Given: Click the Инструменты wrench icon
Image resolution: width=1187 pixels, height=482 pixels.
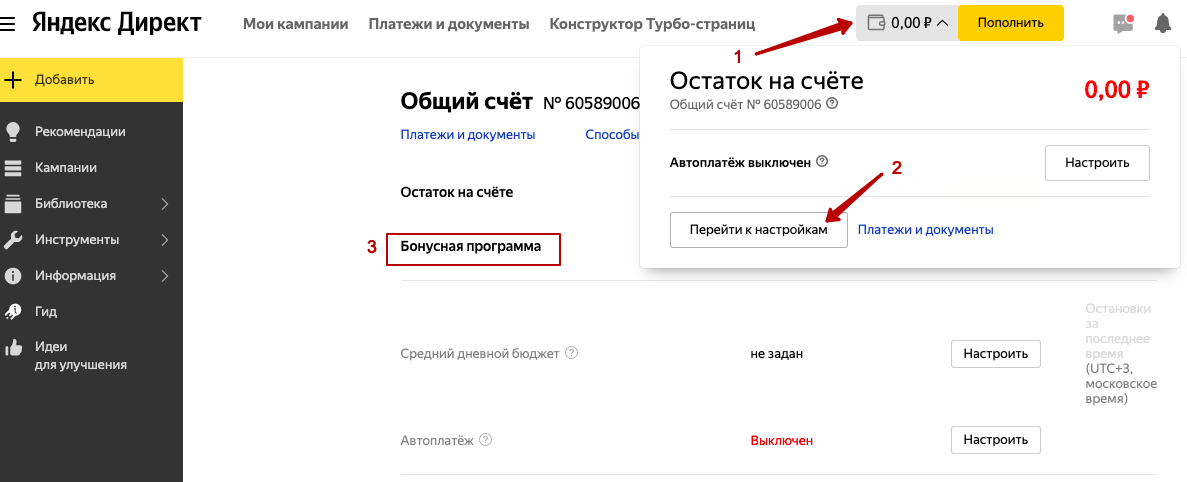Looking at the screenshot, I should coord(13,240).
